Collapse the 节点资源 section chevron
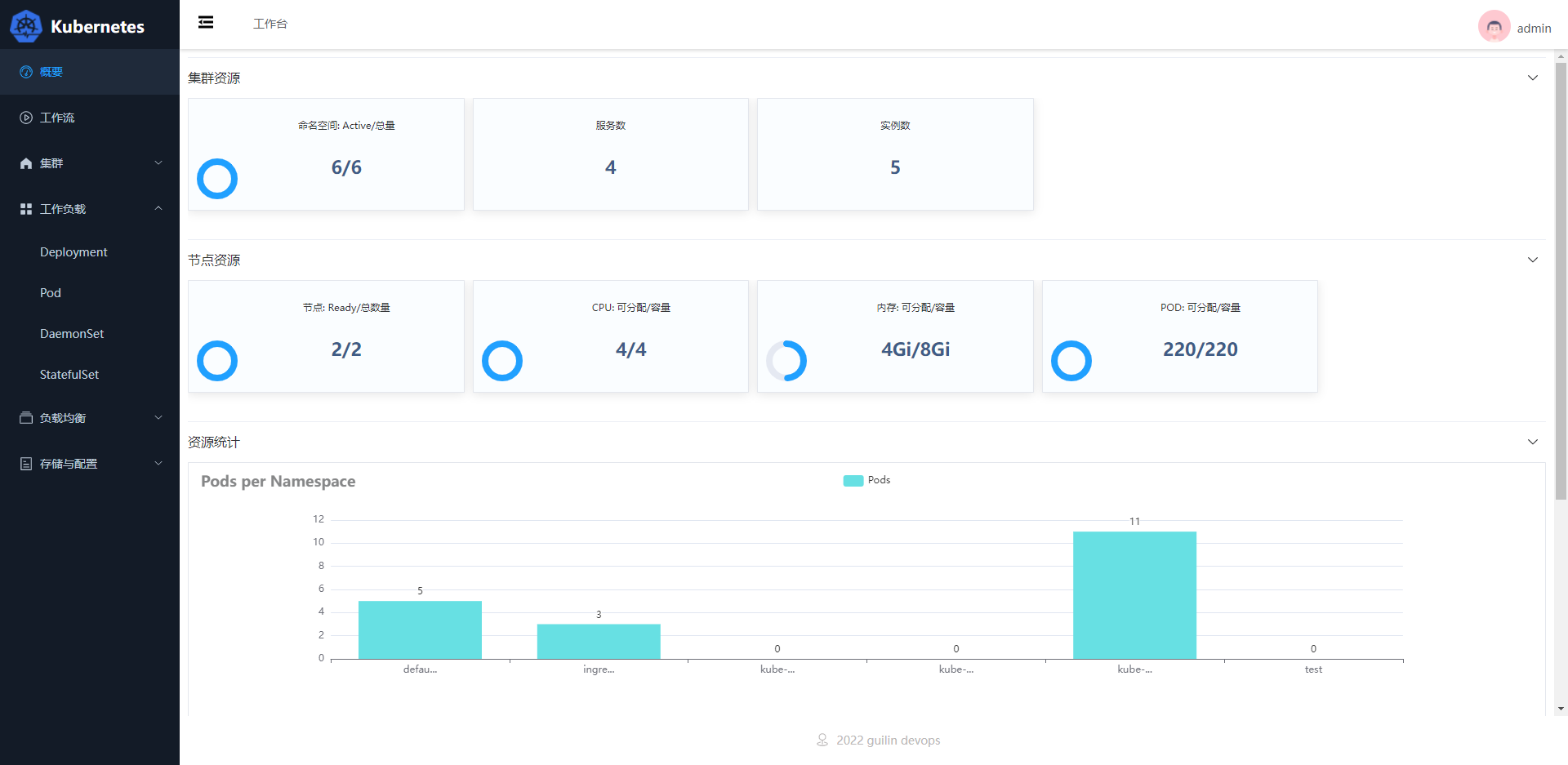 point(1532,260)
